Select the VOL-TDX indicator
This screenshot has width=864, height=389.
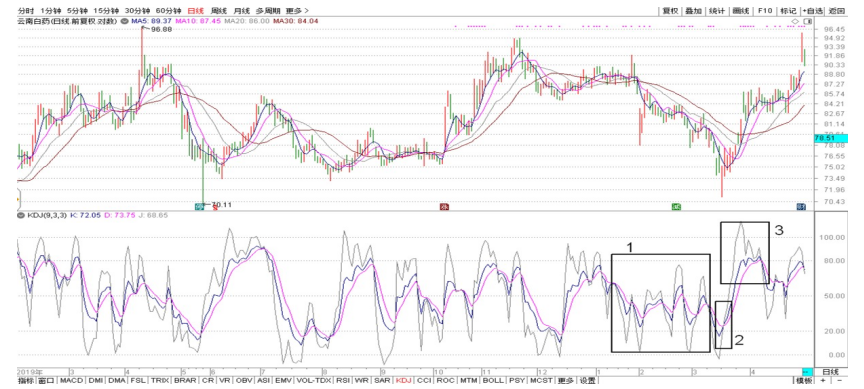click(314, 380)
